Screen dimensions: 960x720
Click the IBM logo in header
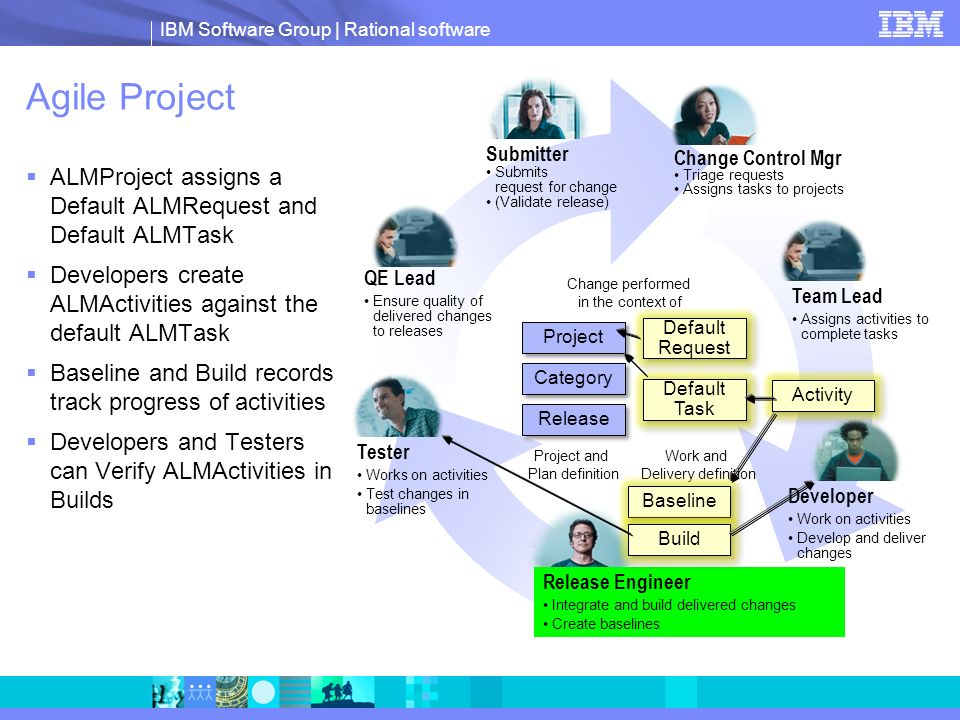tap(910, 24)
